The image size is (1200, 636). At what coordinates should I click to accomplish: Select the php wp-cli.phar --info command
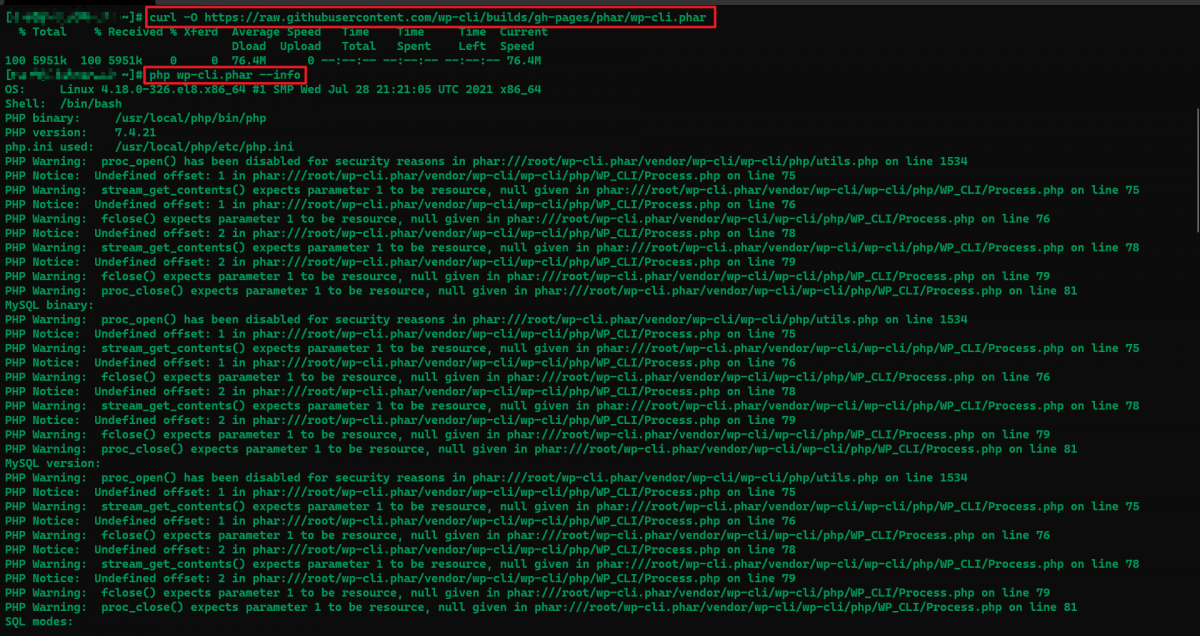click(225, 74)
